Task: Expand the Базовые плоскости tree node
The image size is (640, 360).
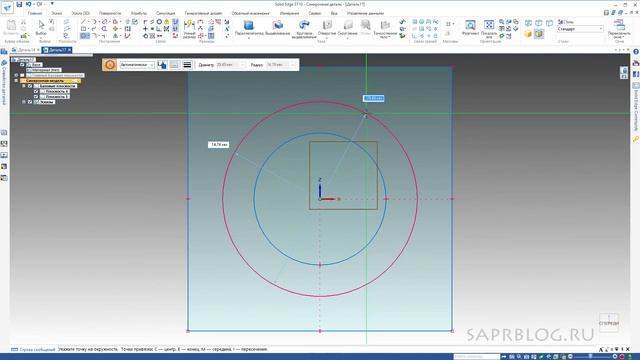Action: [x=24, y=86]
